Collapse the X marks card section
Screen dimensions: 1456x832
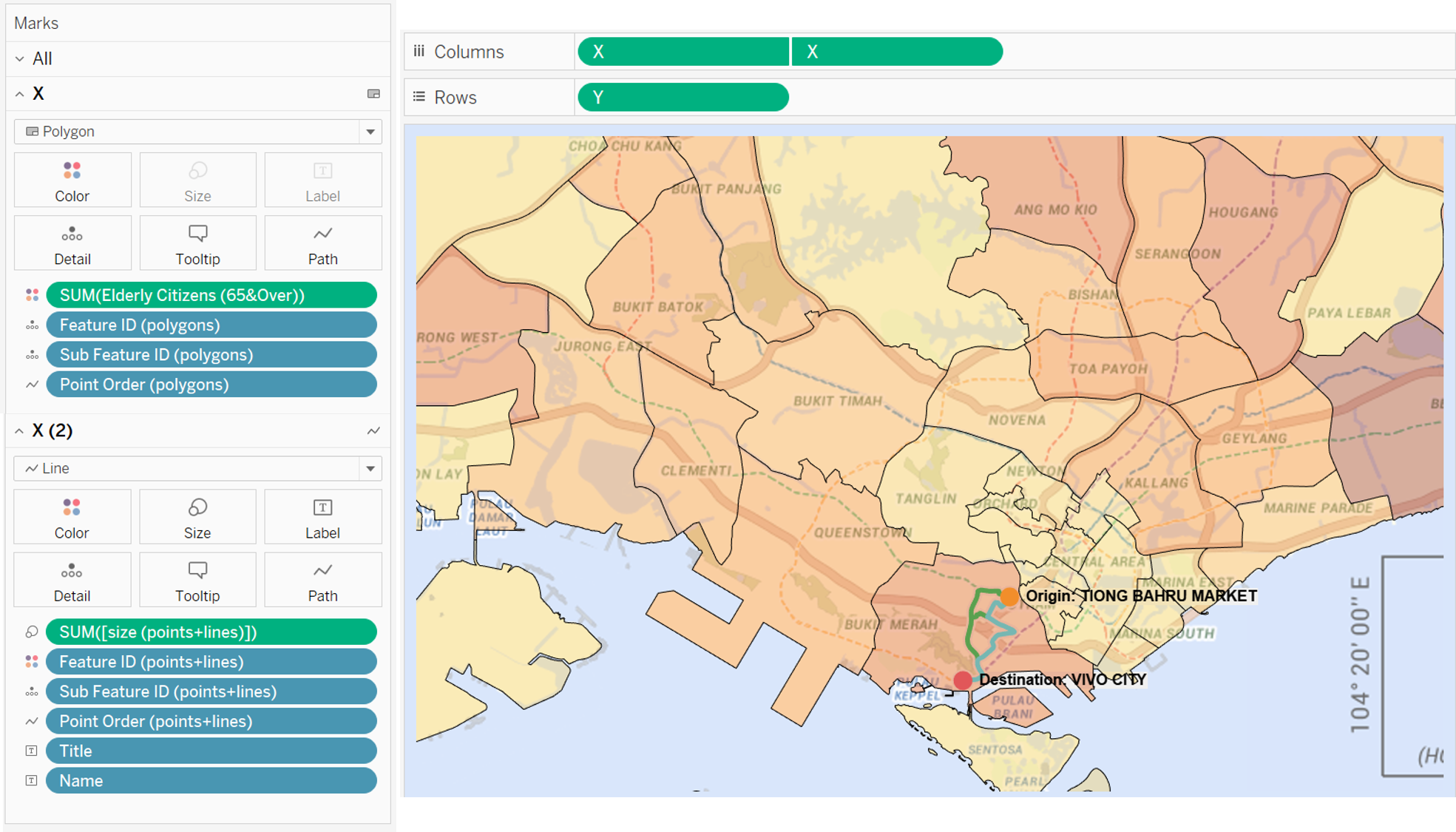point(20,94)
